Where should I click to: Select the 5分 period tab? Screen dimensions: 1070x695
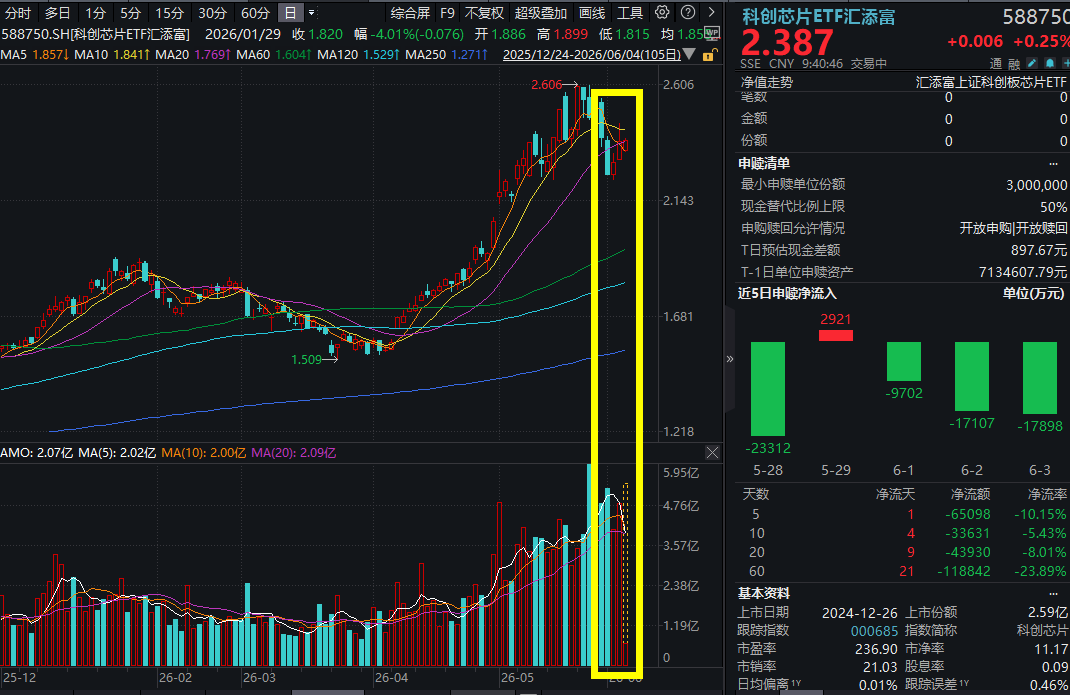(130, 13)
